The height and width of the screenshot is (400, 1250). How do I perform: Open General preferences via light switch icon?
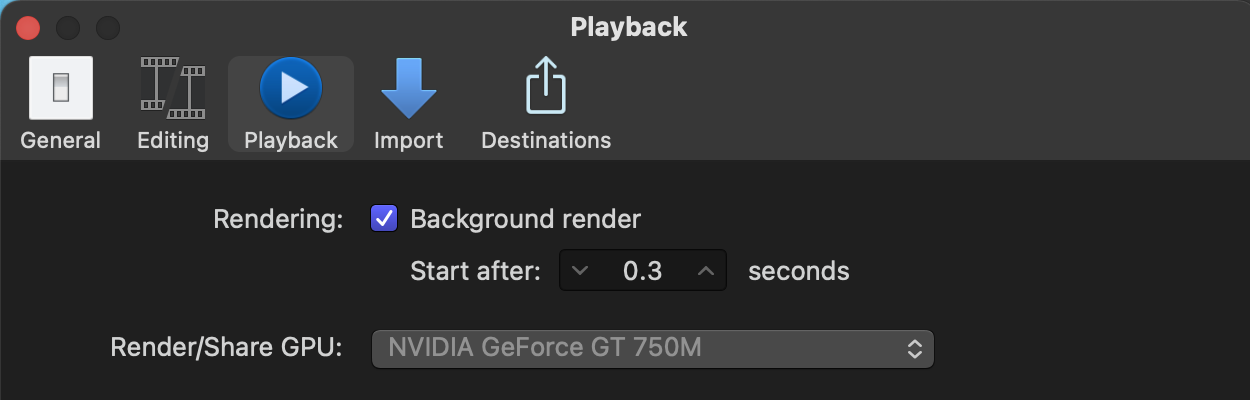(61, 88)
